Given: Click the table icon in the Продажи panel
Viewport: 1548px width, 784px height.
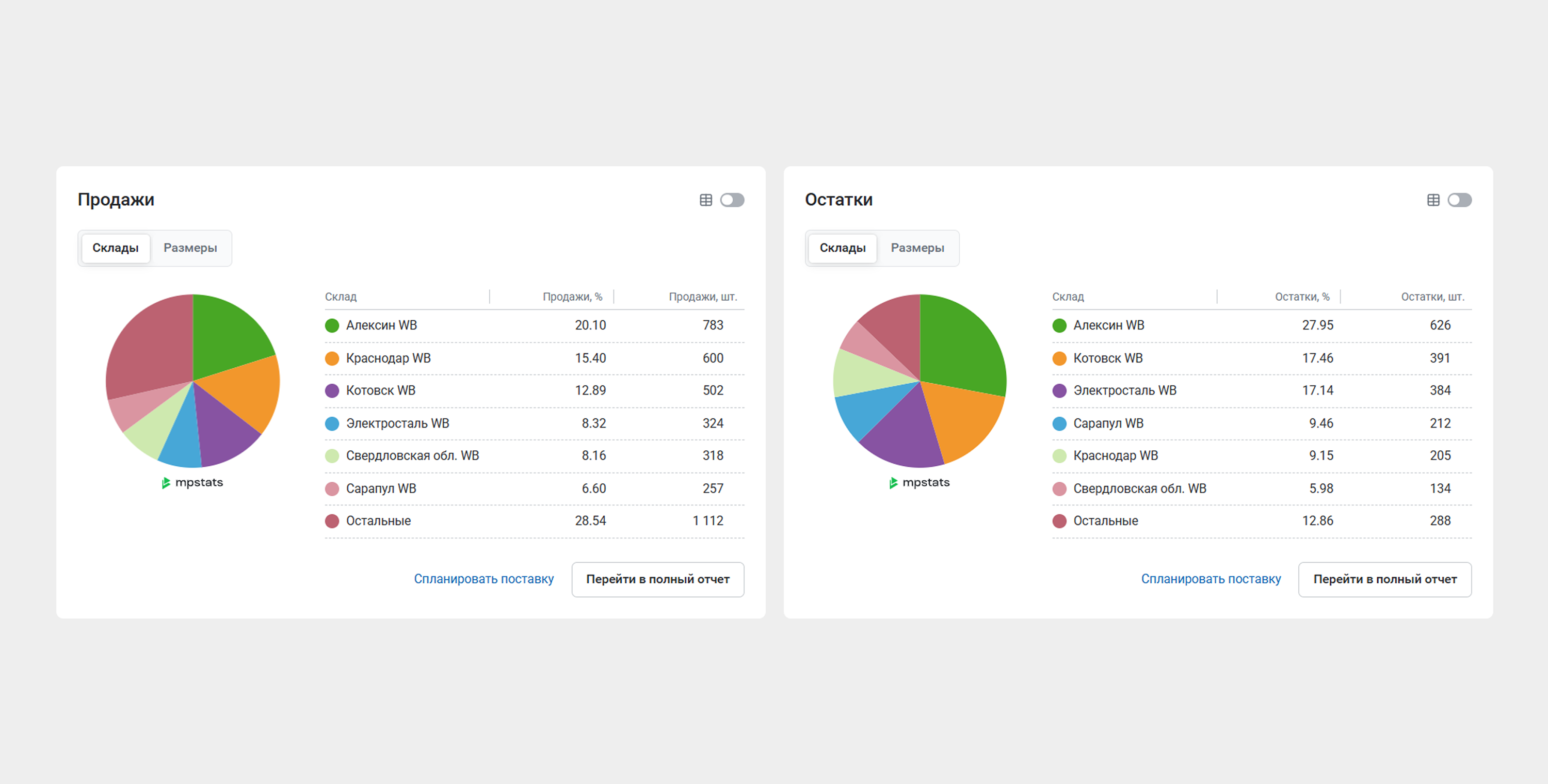Looking at the screenshot, I should [x=705, y=200].
